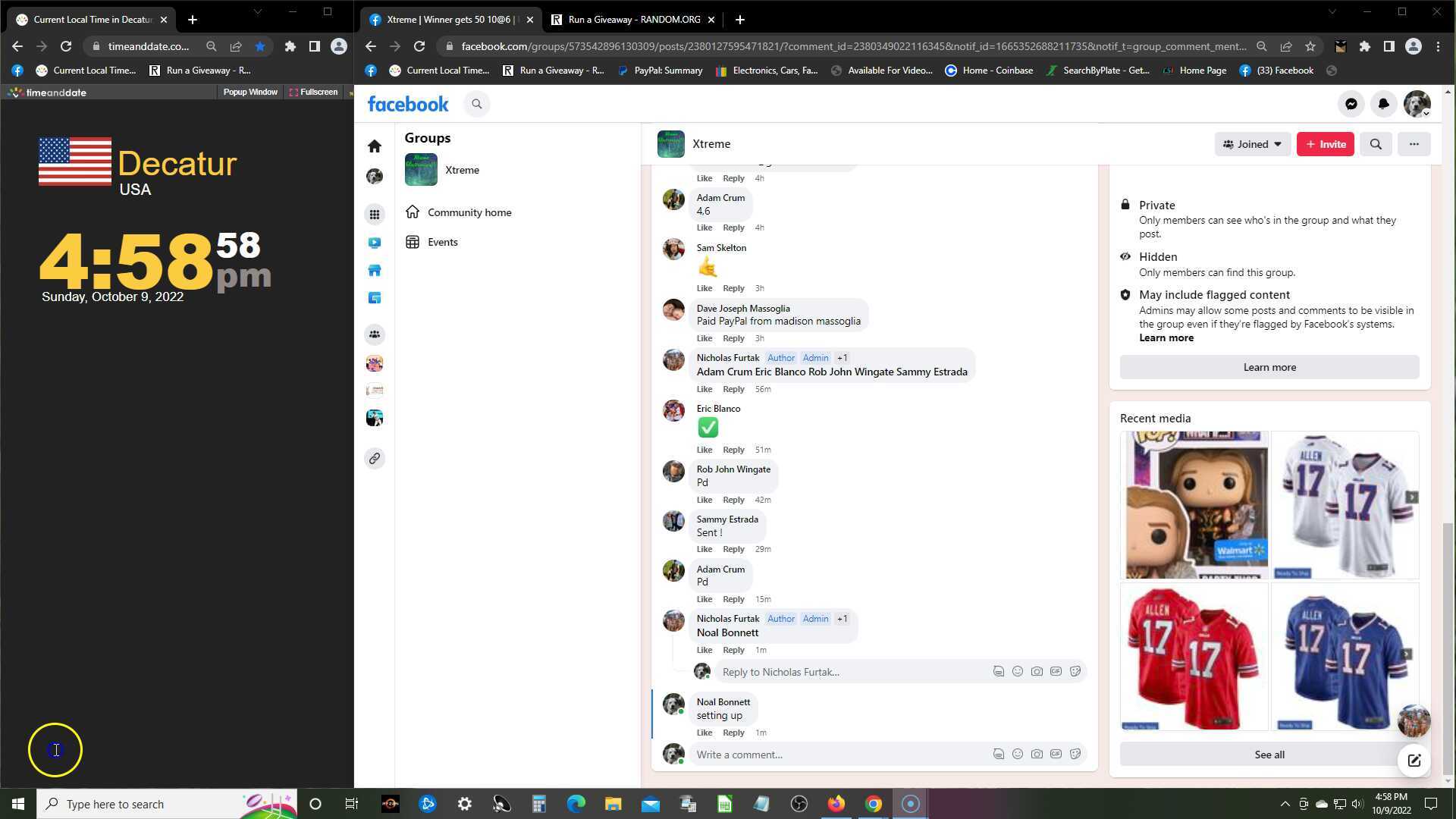This screenshot has width=1456, height=819.
Task: Open Facebook notifications bell
Action: (1383, 105)
